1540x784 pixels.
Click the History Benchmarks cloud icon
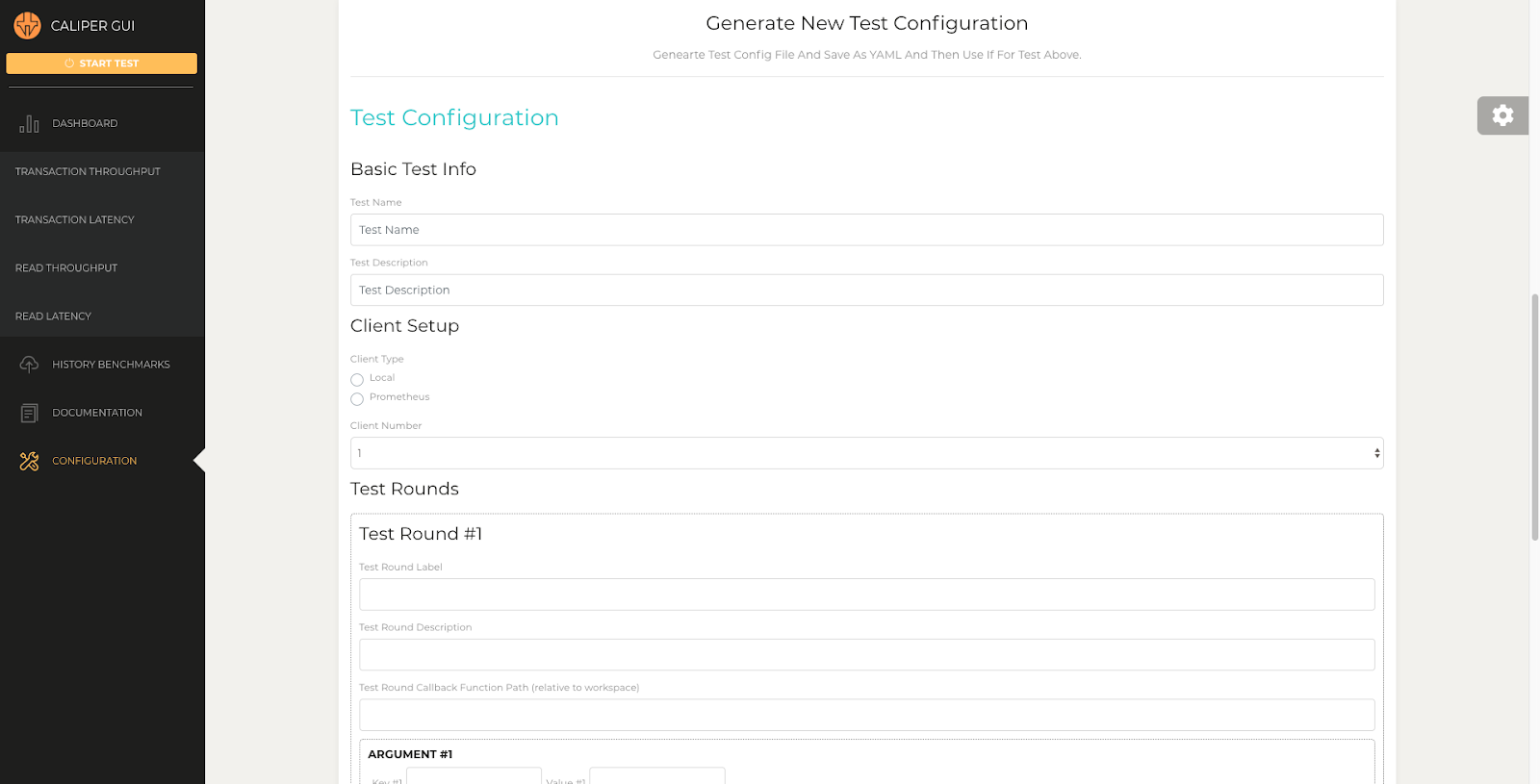coord(29,364)
